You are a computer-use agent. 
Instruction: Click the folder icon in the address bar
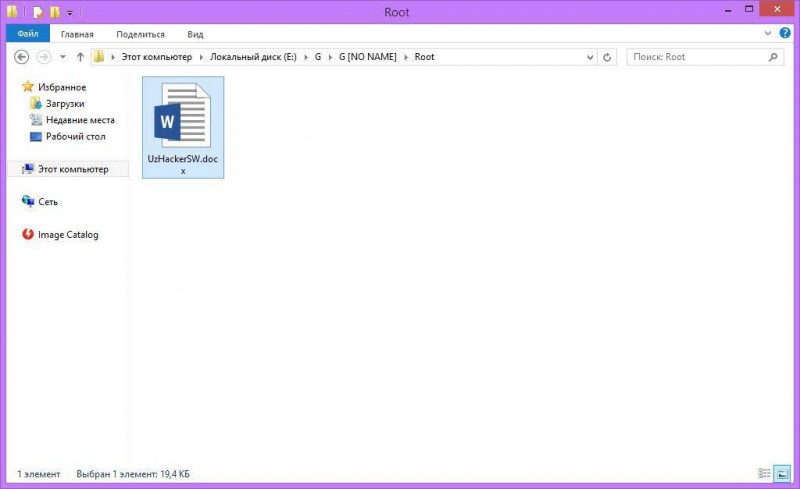pyautogui.click(x=99, y=57)
